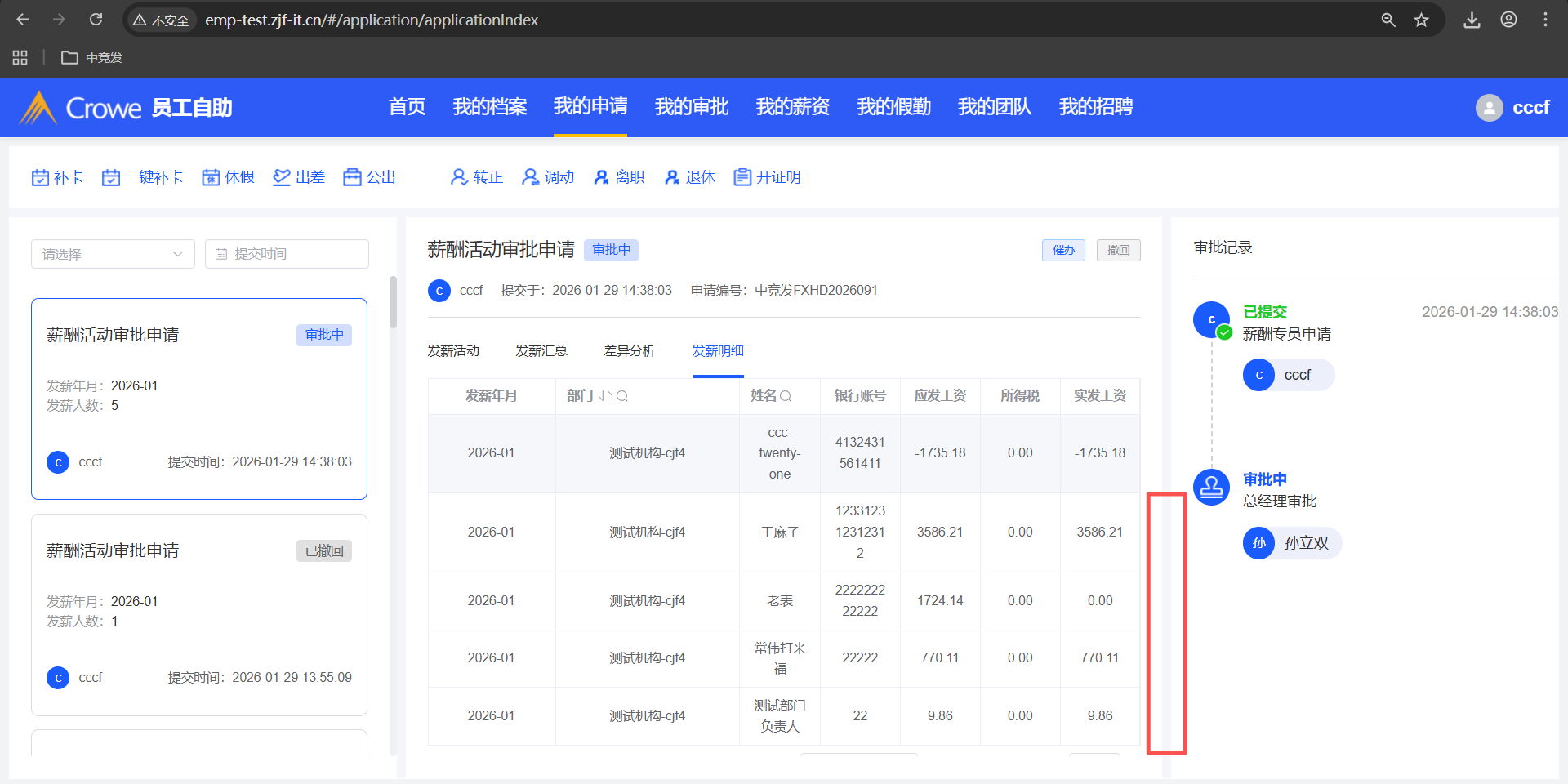The height and width of the screenshot is (784, 1568).
Task: Open the 提交时间 date picker field
Action: 287,254
